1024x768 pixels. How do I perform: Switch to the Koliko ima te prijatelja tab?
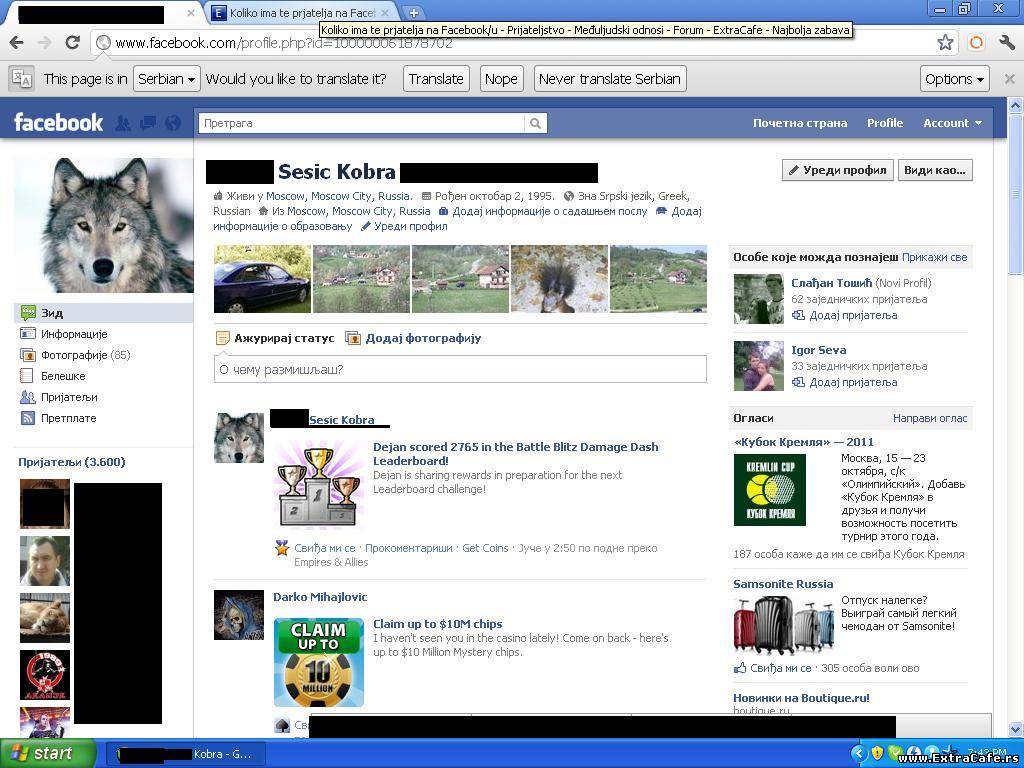(300, 13)
